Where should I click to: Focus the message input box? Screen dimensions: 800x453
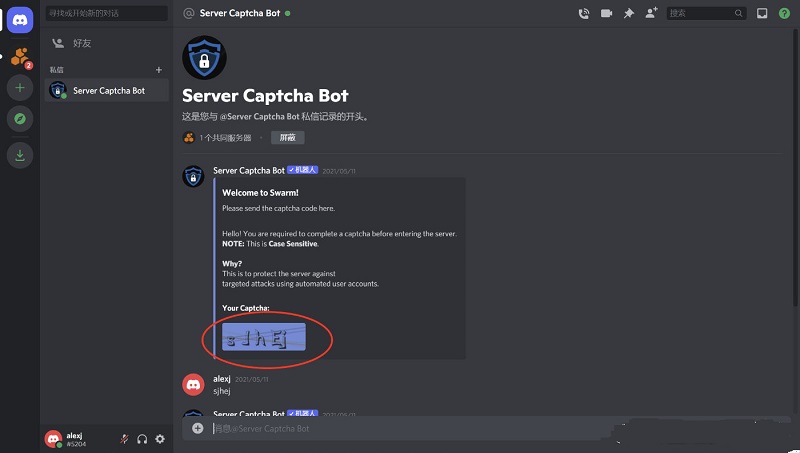[408, 429]
